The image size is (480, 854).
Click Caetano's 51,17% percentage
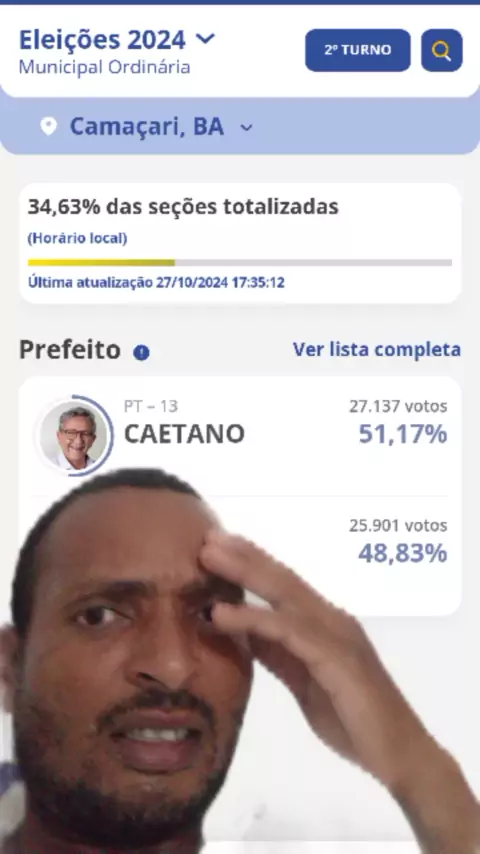(403, 434)
